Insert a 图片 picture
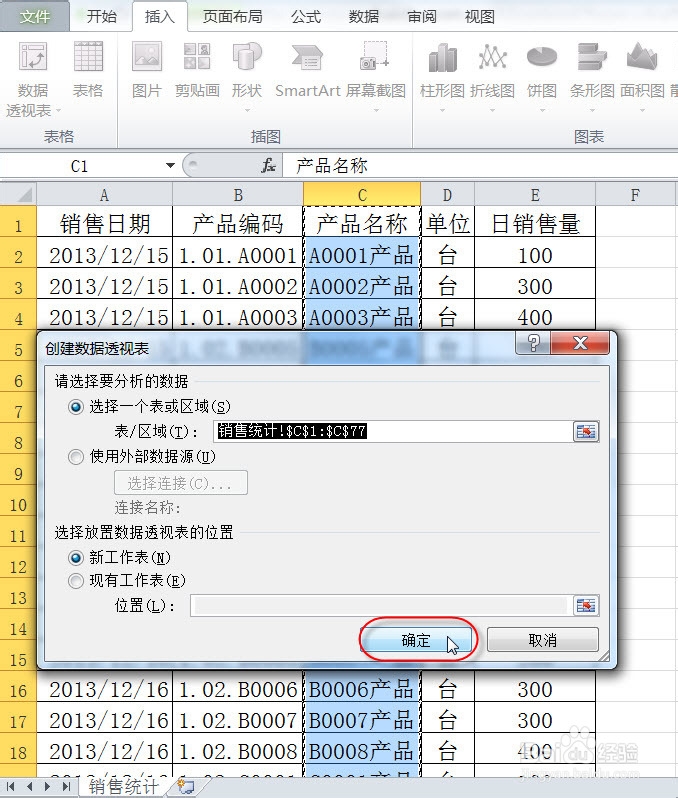 click(147, 70)
